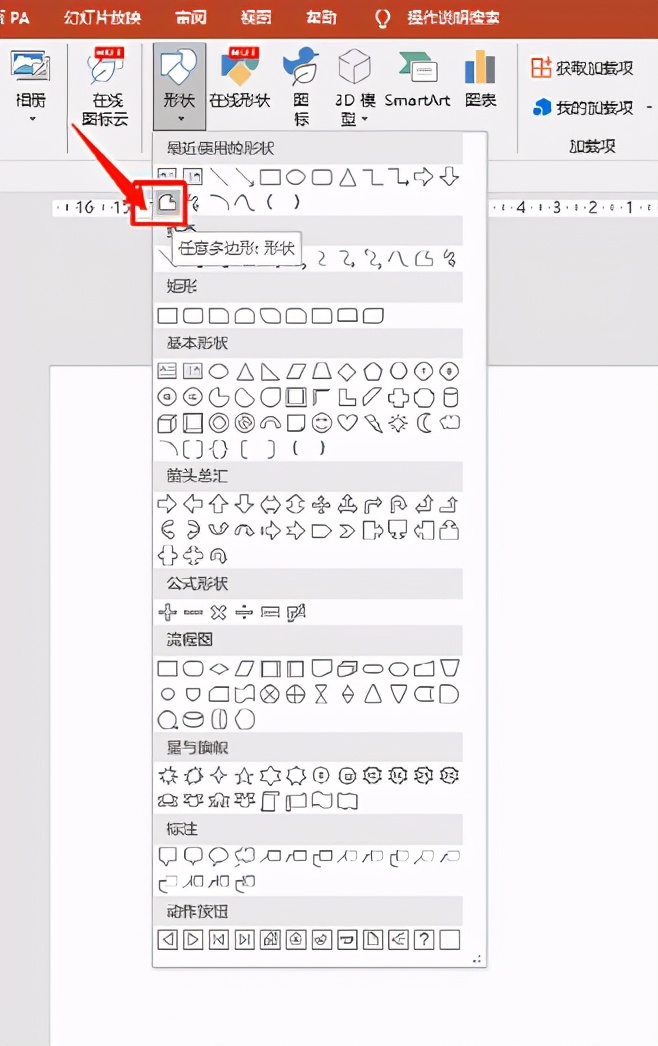
Task: Select the down arrow in recently used shapes
Action: pyautogui.click(x=450, y=177)
